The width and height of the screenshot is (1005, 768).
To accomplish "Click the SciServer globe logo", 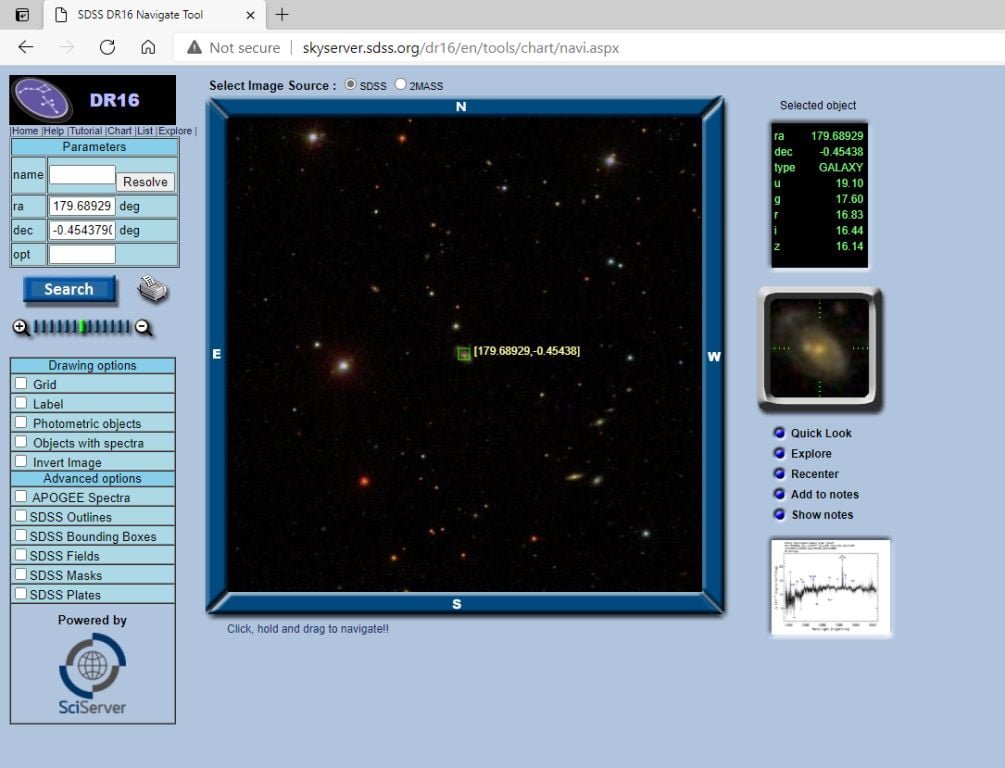I will (92, 667).
